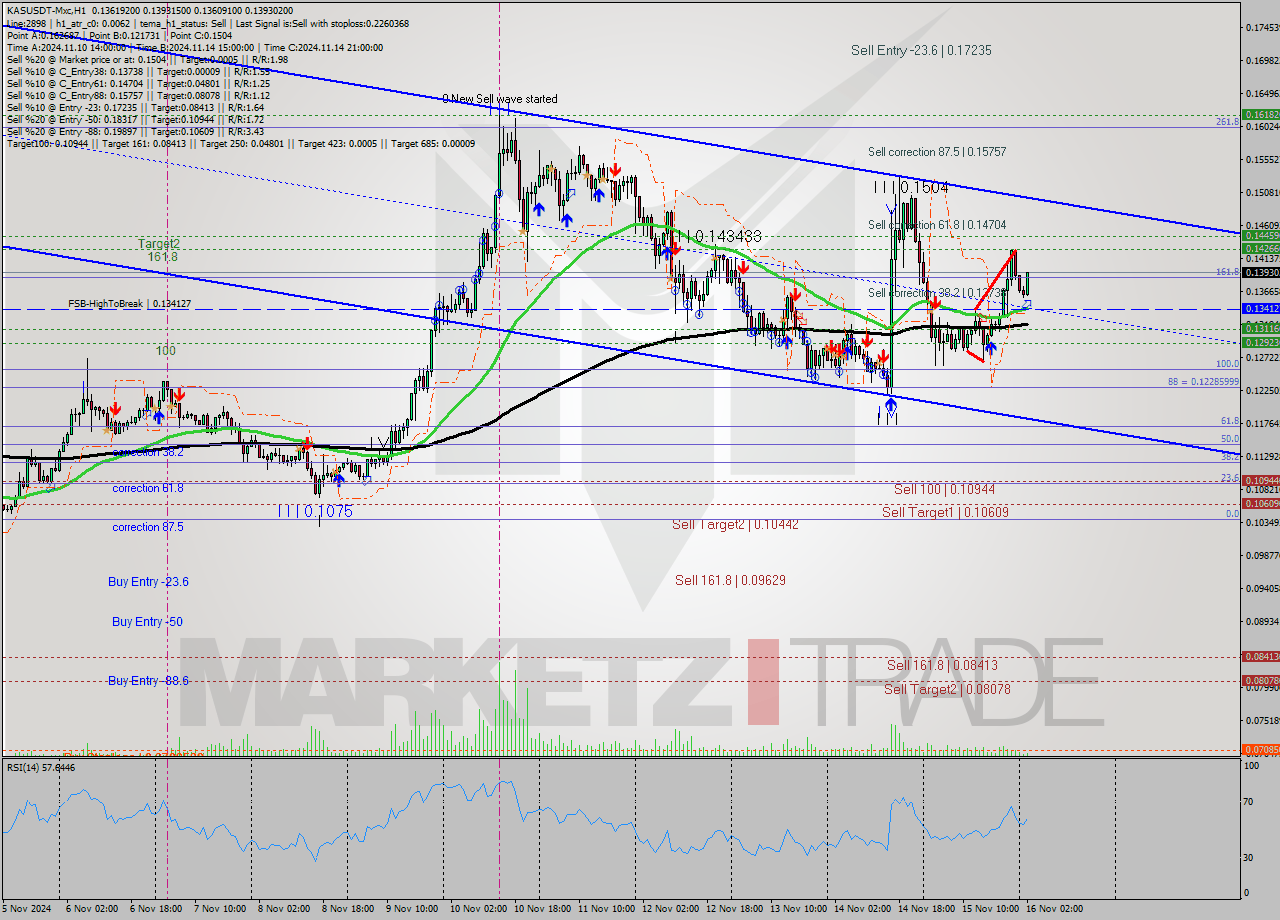Click the blue 'correction 61.8' label
Image resolution: width=1280 pixels, height=920 pixels.
click(x=147, y=488)
